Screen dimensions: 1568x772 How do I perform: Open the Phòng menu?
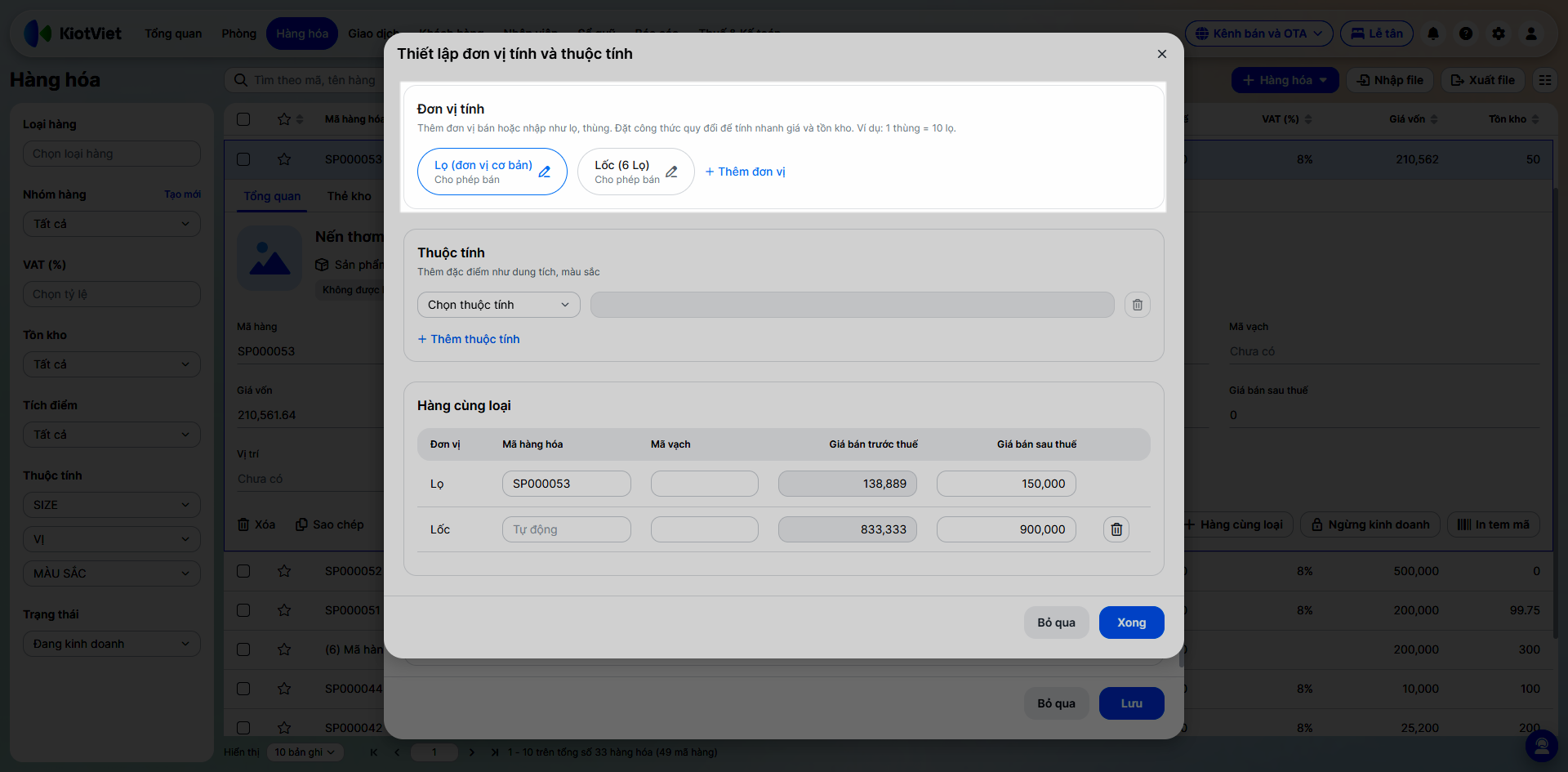[x=238, y=33]
